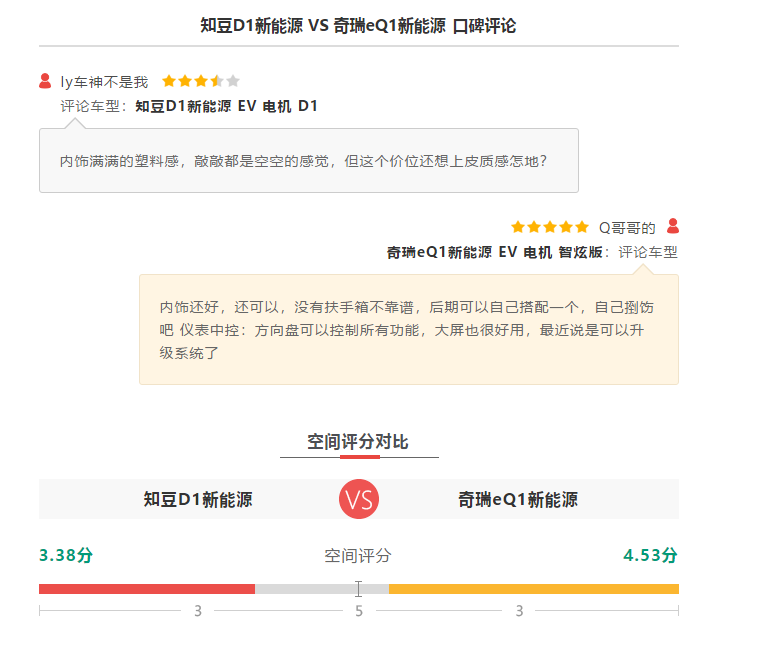Click the red user avatar beside ly车神不是我
This screenshot has width=757, height=647.
(45, 81)
